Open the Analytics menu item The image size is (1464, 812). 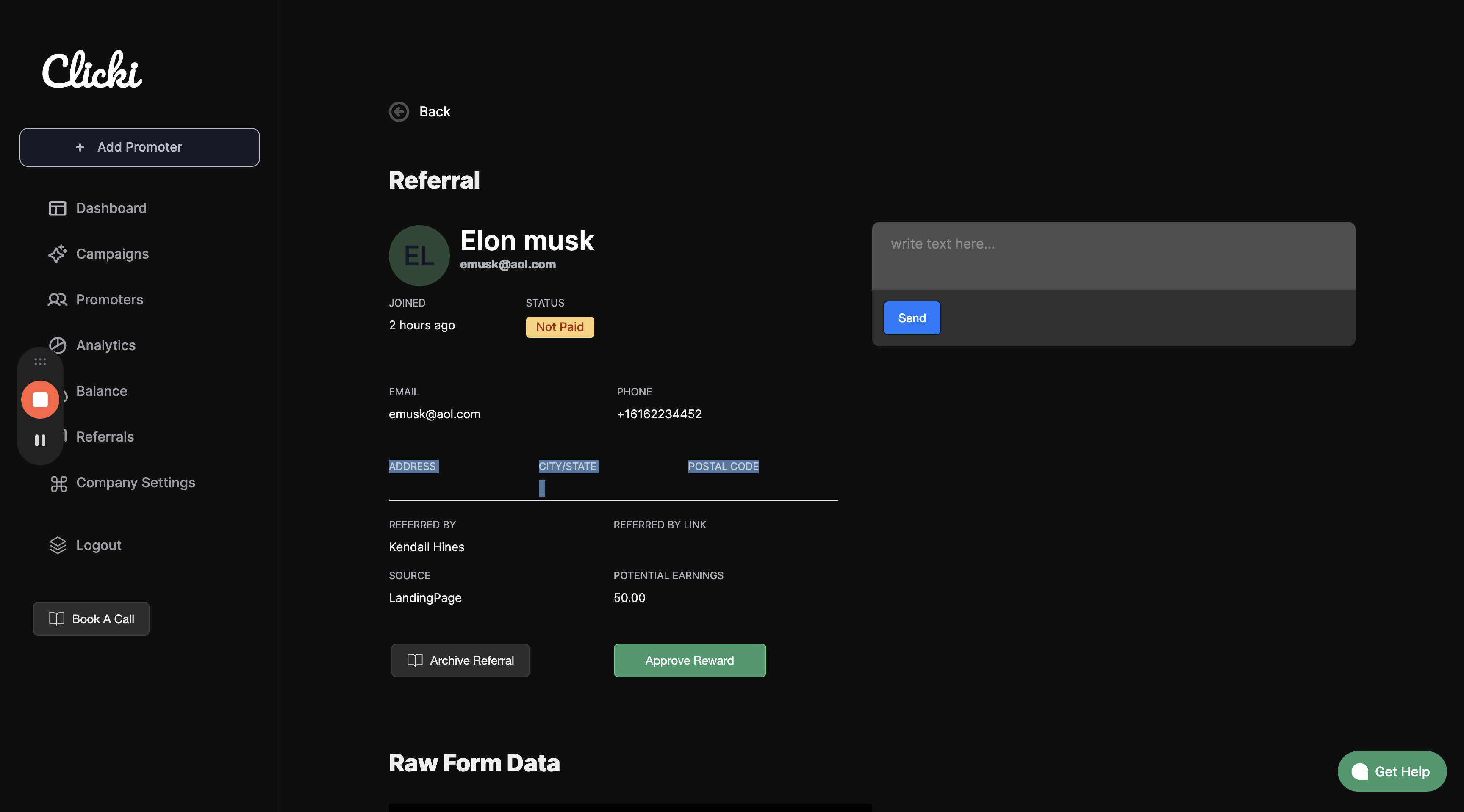pyautogui.click(x=106, y=345)
